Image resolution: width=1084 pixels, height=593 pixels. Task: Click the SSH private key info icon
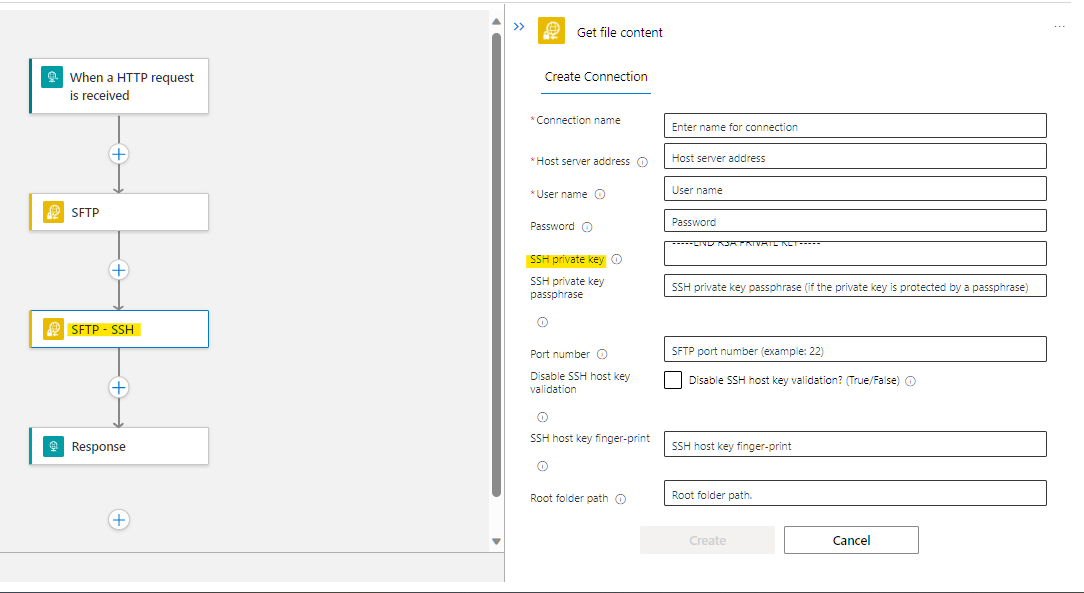click(618, 258)
